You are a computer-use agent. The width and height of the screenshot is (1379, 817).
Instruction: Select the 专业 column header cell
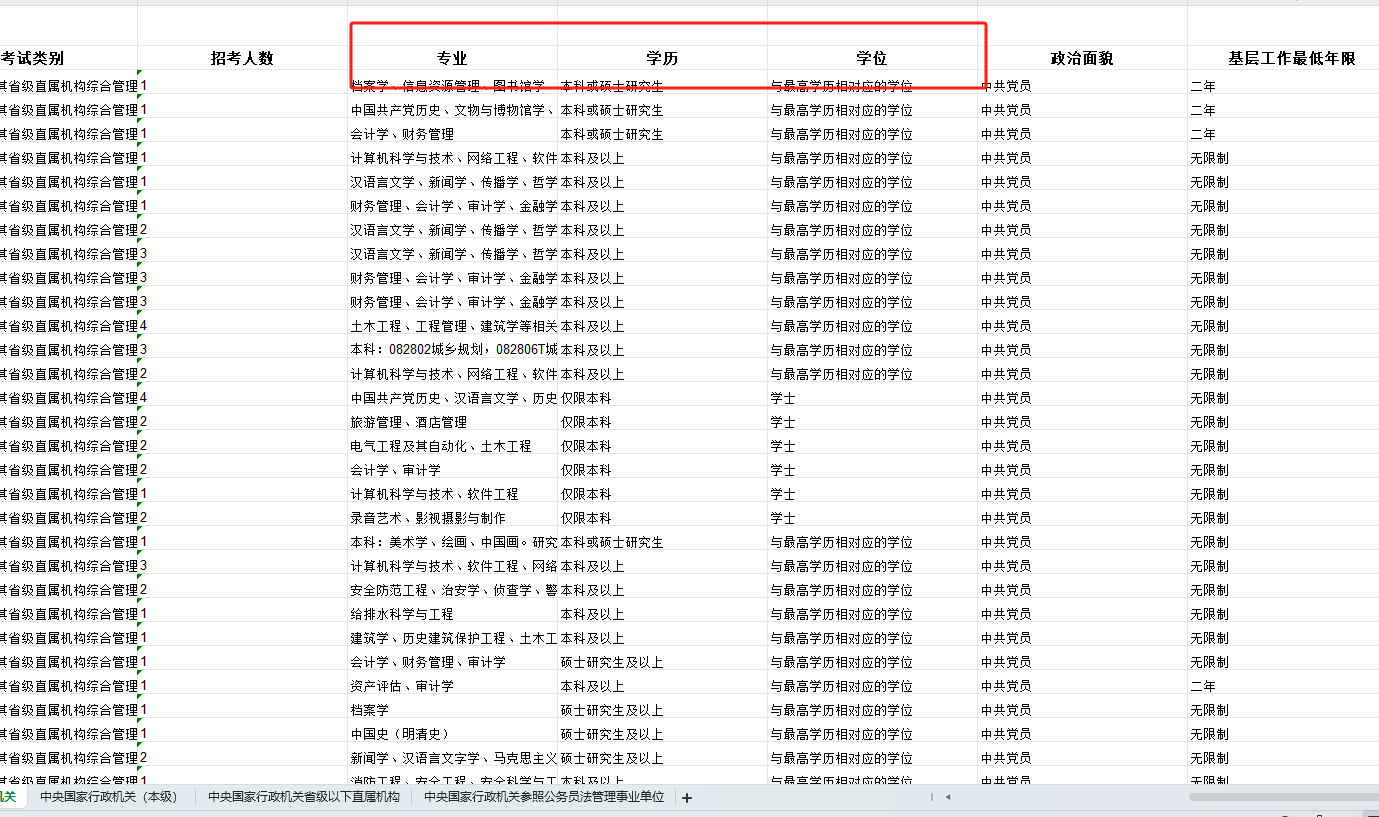coord(452,58)
